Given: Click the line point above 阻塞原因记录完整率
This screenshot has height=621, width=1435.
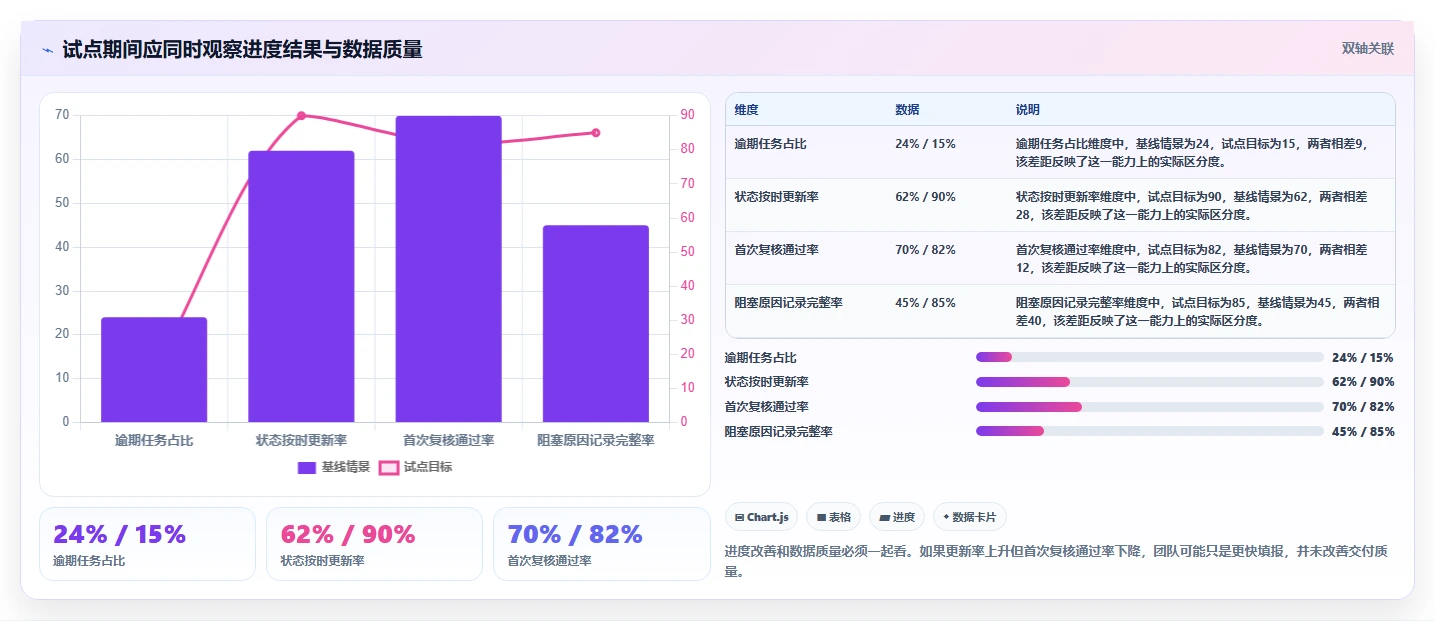Looking at the screenshot, I should [x=596, y=133].
